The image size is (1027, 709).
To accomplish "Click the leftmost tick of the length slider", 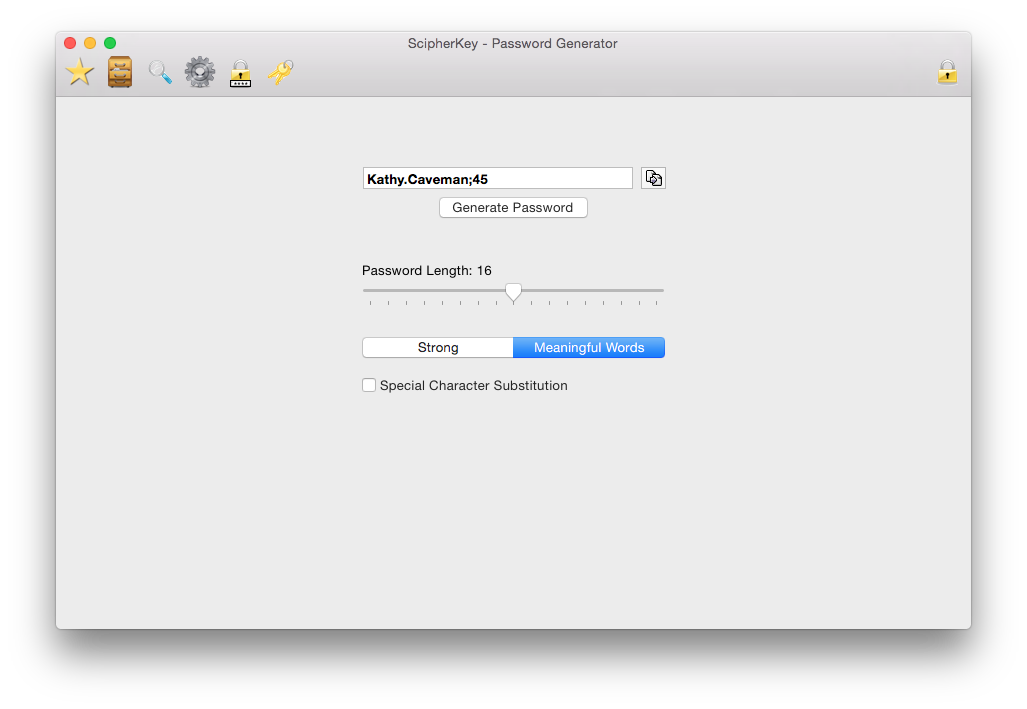I will click(370, 302).
